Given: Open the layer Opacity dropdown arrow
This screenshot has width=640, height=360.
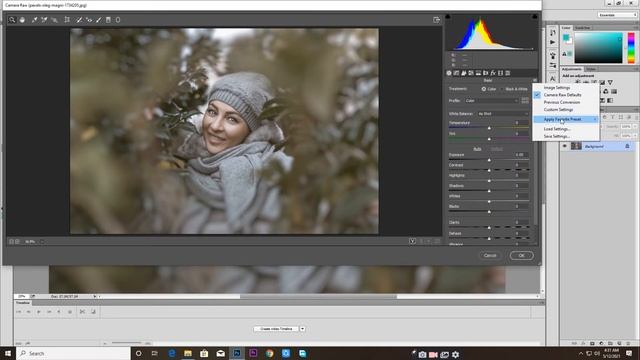Looking at the screenshot, I should coord(635,127).
